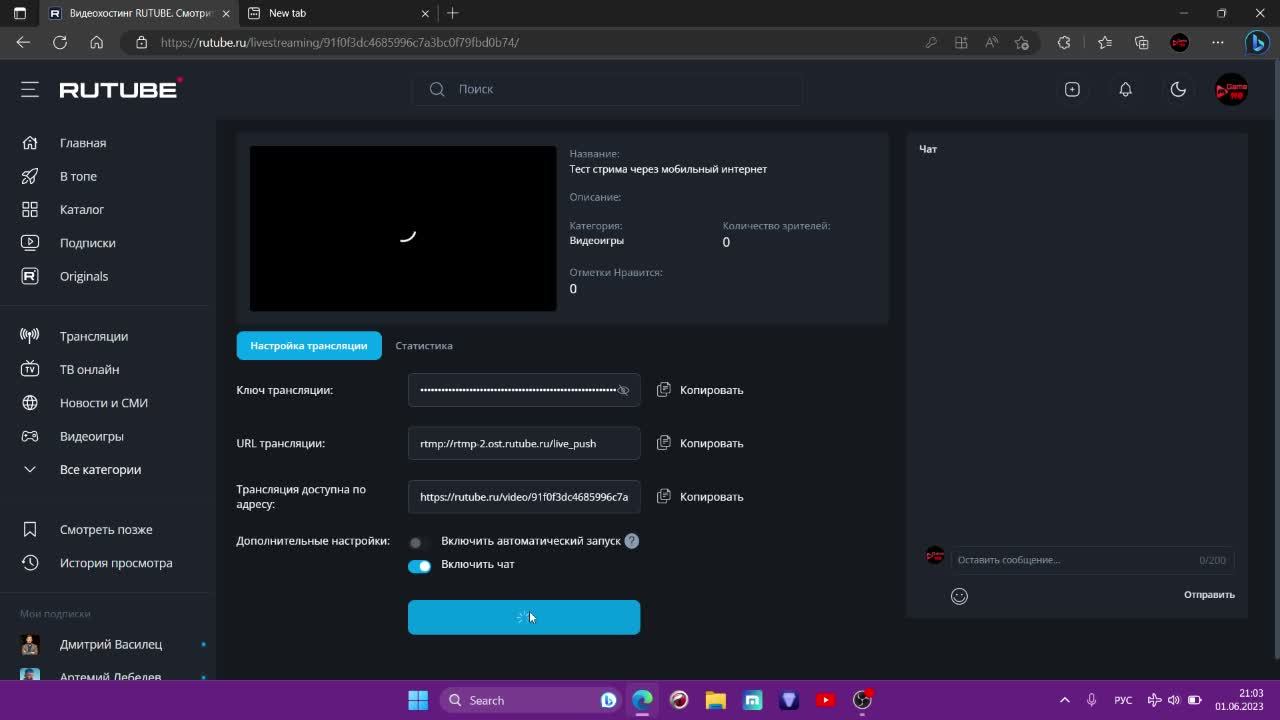Open Трансляции in the sidebar

(93, 336)
